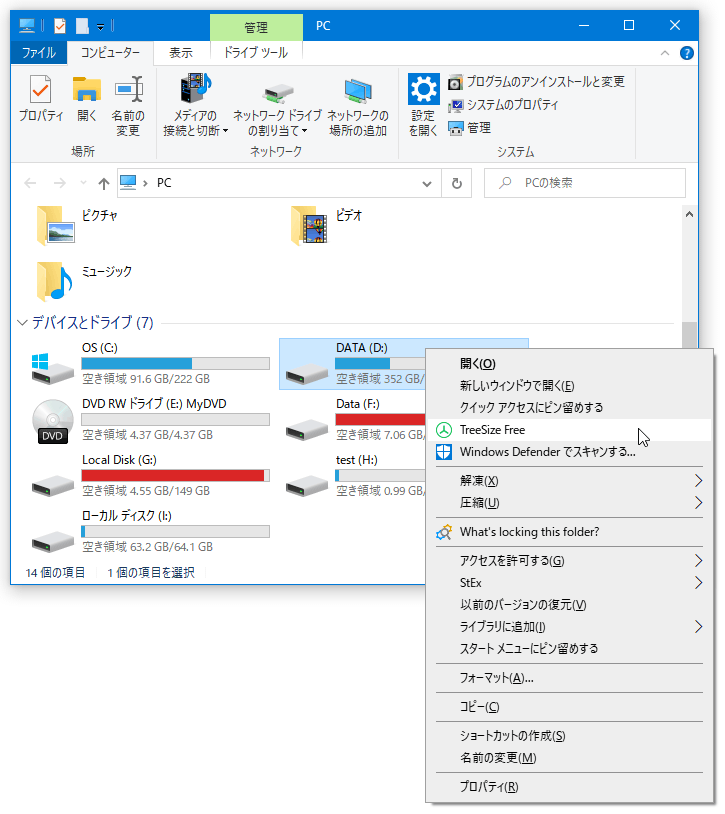Click the Properties (プロパティ) ribbon icon
The width and height of the screenshot is (725, 814).
click(x=40, y=91)
